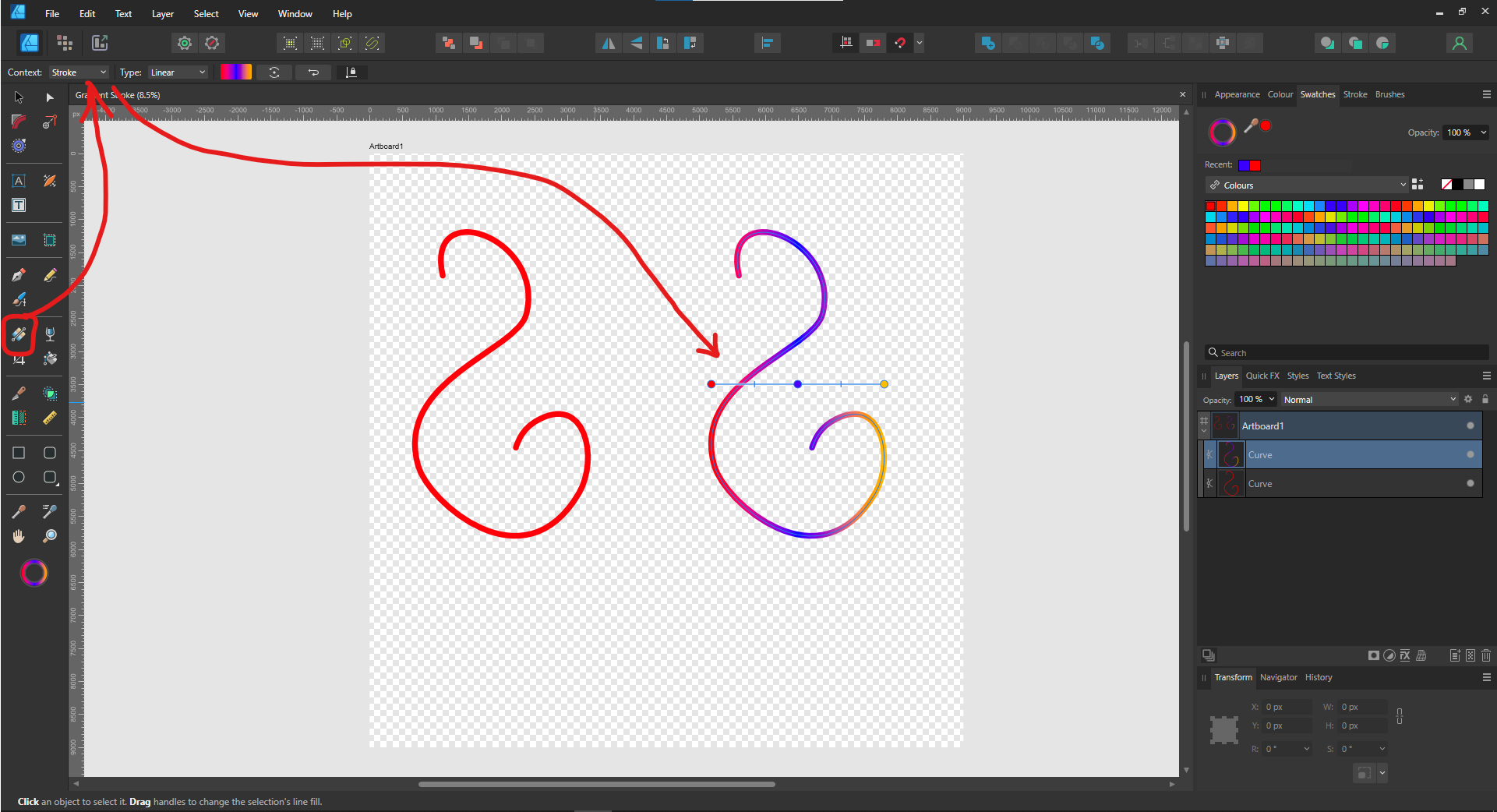Open the Layer menu
This screenshot has height=812, width=1497.
pos(162,14)
